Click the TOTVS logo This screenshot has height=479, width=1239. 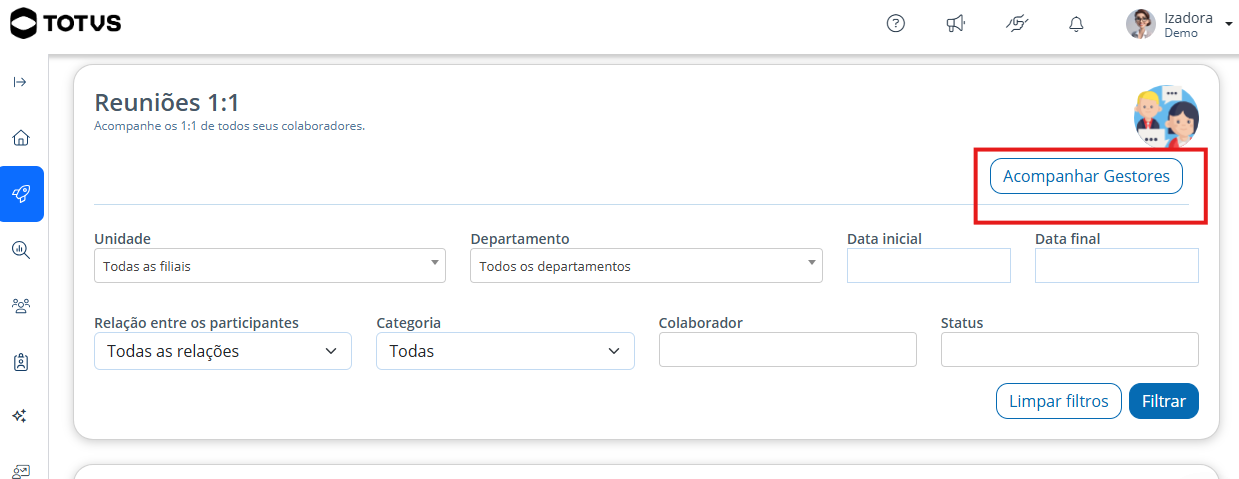[65, 23]
